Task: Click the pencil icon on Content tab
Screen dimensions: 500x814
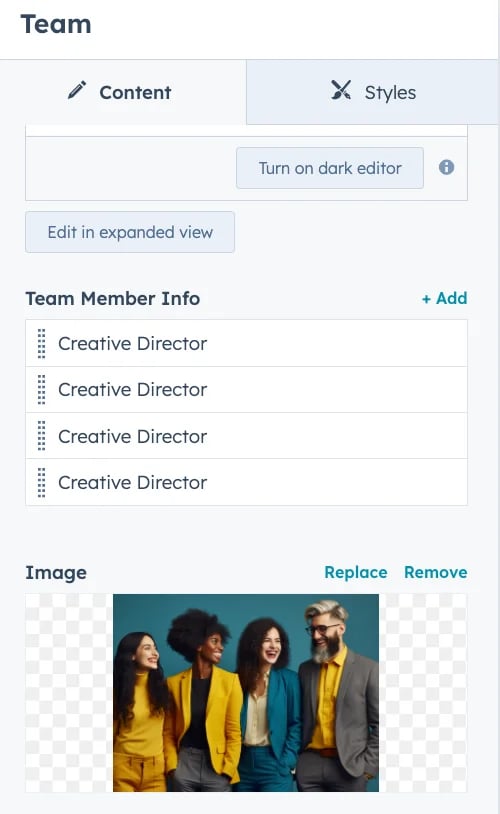Action: click(77, 90)
